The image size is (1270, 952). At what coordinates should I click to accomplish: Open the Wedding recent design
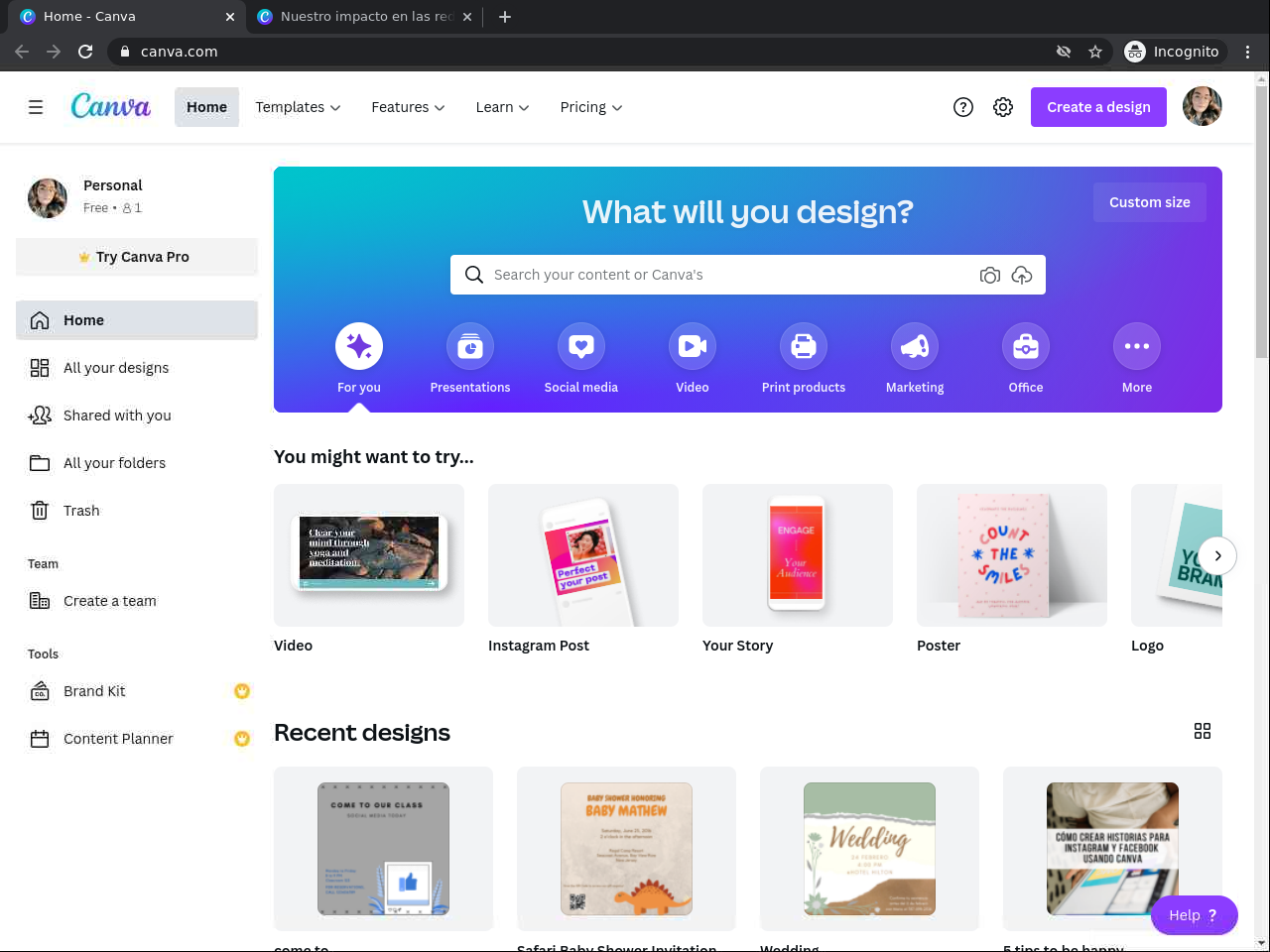tap(869, 849)
